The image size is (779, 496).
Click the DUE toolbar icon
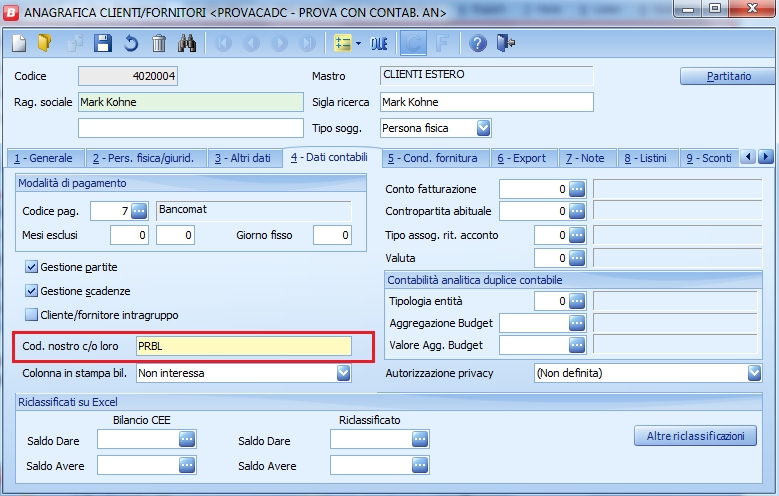coord(379,44)
